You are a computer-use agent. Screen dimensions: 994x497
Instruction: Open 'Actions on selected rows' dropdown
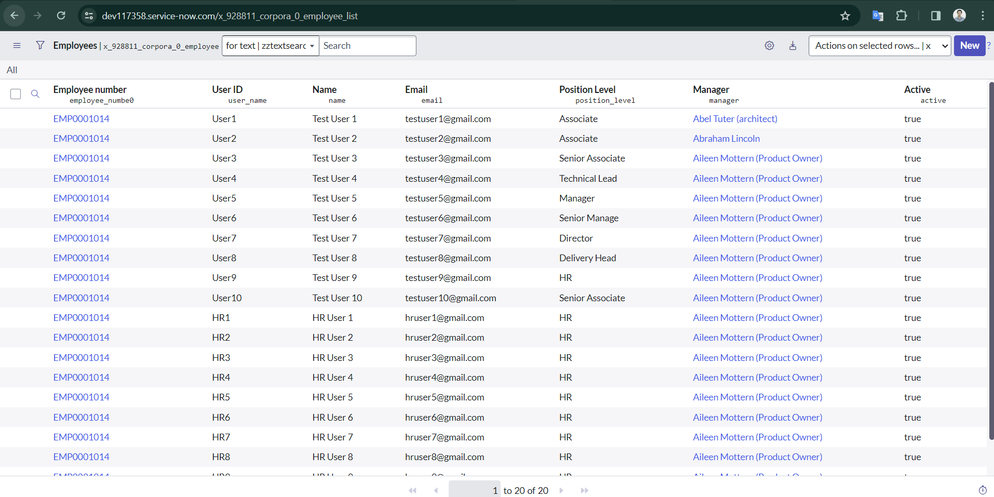click(880, 46)
